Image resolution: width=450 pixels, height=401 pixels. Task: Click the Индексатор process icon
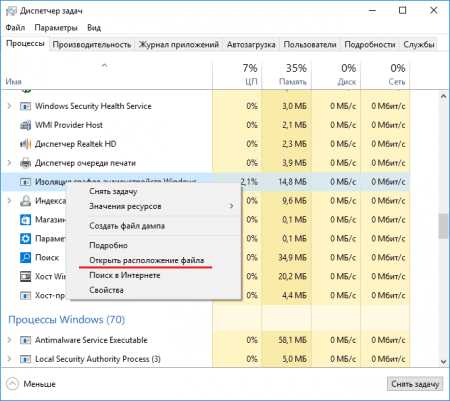25,201
